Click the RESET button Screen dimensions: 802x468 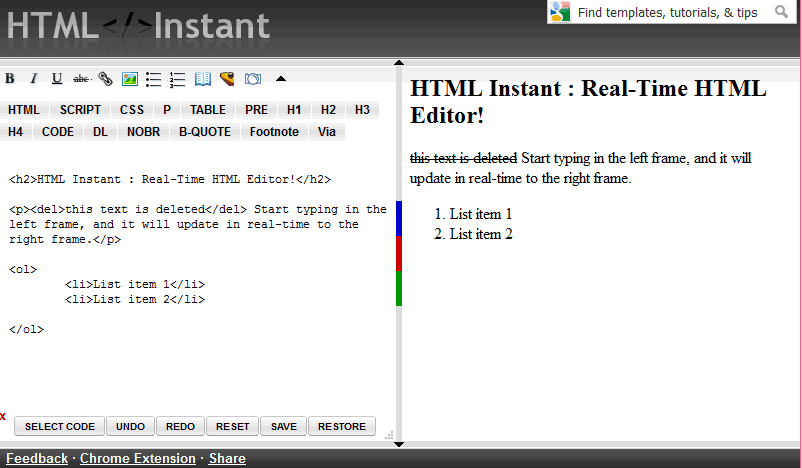point(233,427)
